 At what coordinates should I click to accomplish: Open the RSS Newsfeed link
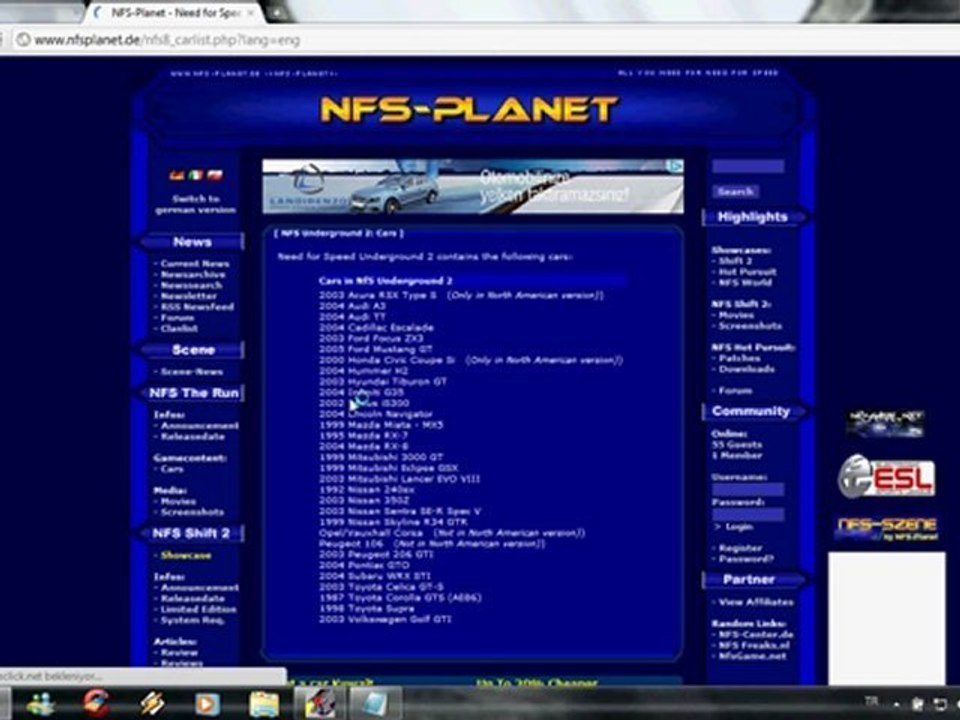197,307
